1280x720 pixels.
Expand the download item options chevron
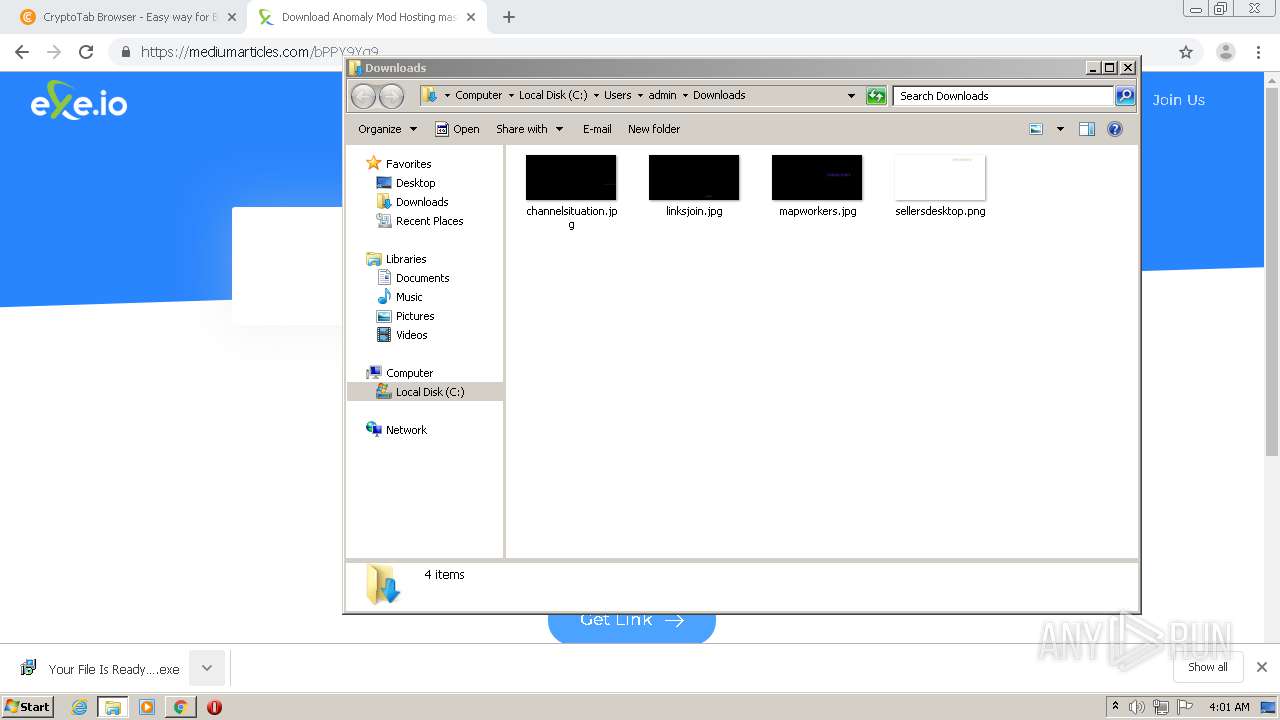click(207, 668)
